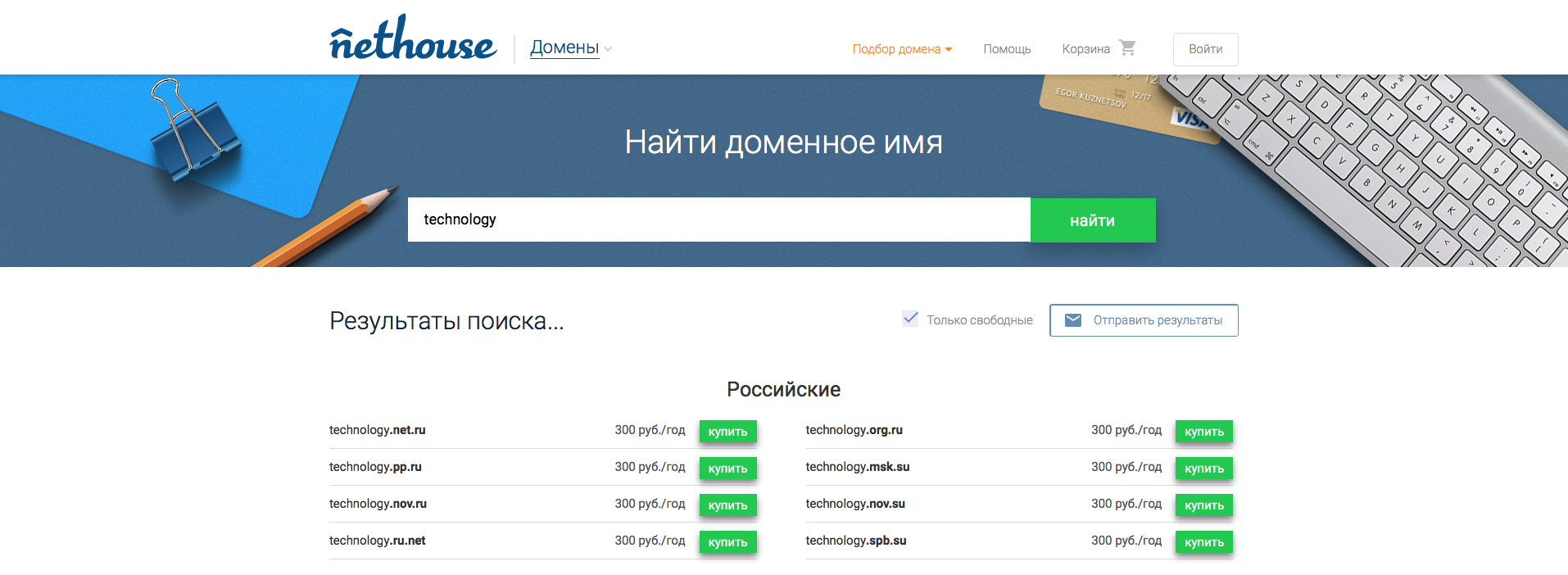Viewport: 1568px width, 575px height.
Task: Buy the technology.org.ru domain
Action: [1203, 432]
